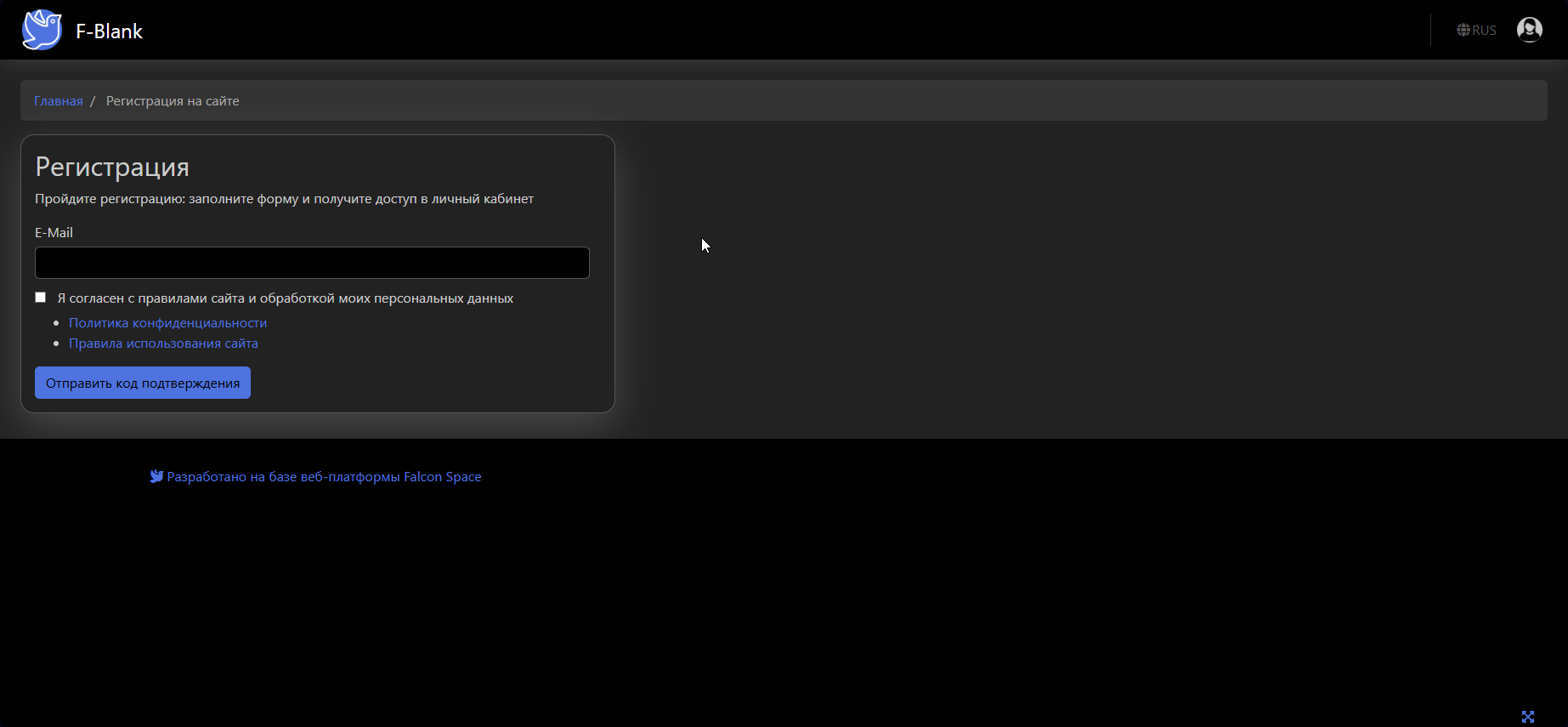Click the F-Blank bird logo icon
Viewport: 1568px width, 727px height.
point(42,30)
